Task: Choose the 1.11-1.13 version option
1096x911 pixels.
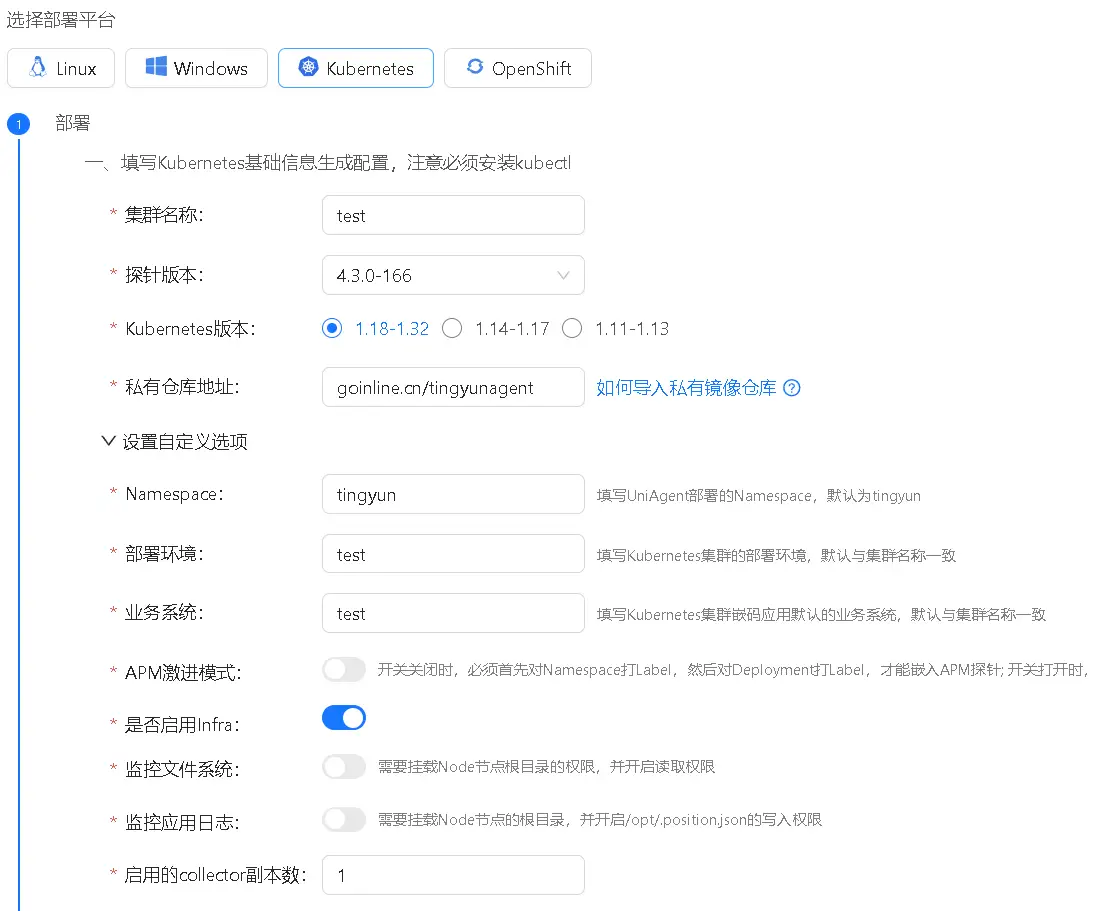Action: click(572, 327)
